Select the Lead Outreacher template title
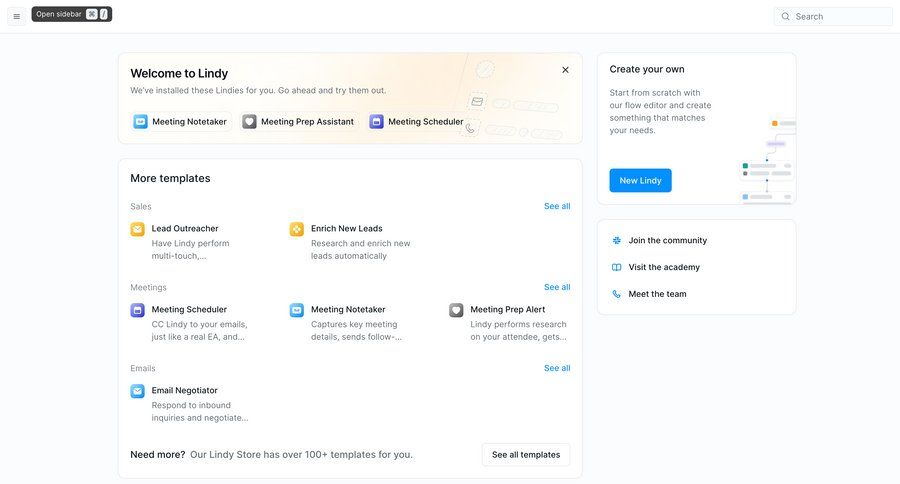900x484 pixels. pos(185,229)
